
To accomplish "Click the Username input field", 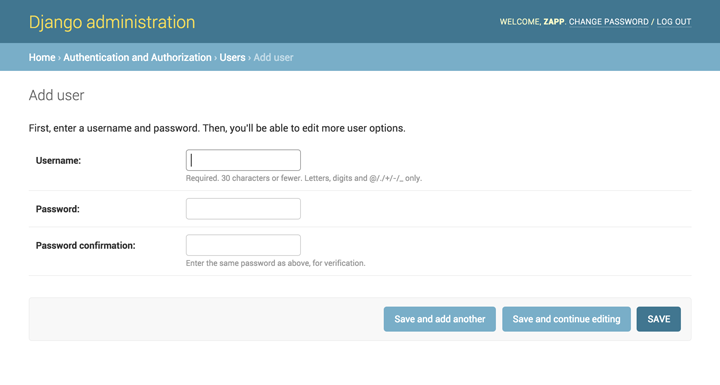I will click(243, 160).
